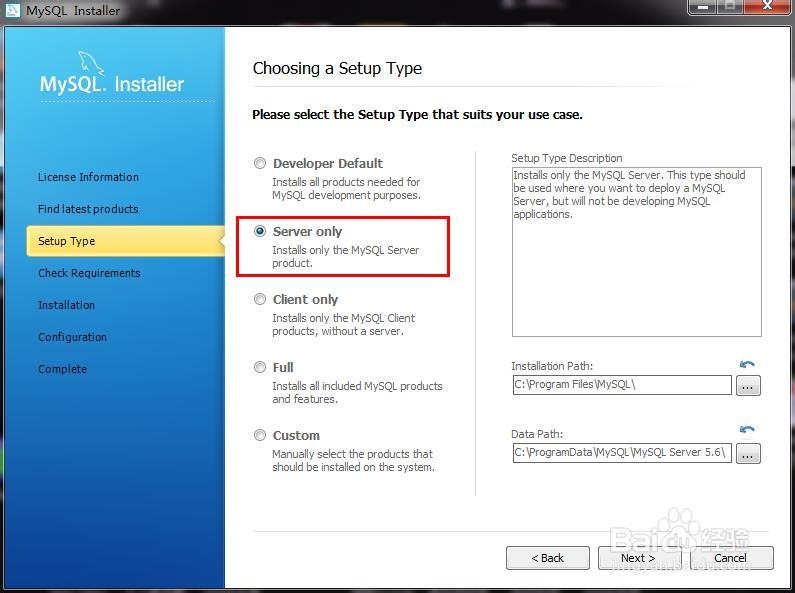Click the MySQL Installer title bar icon
Image resolution: width=795 pixels, height=593 pixels.
[12, 10]
